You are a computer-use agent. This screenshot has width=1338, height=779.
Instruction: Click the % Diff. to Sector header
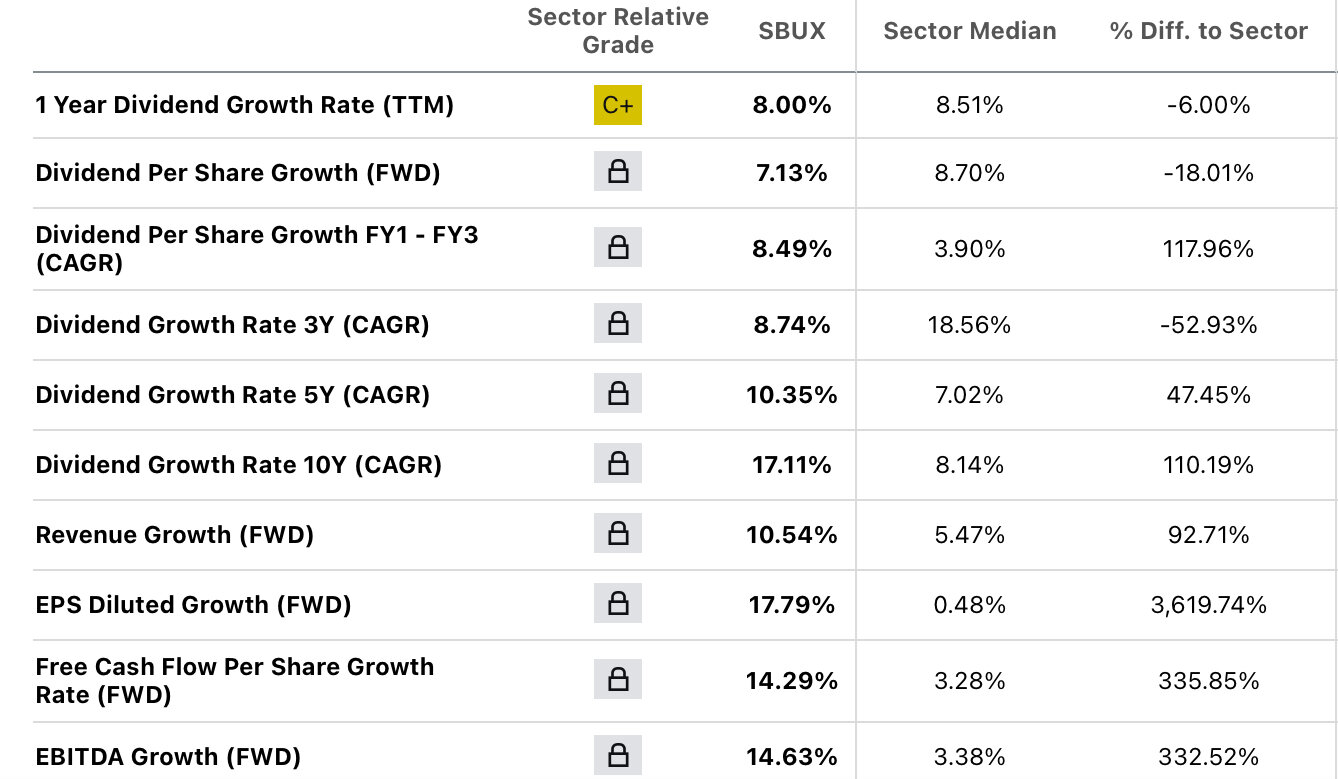point(1208,31)
